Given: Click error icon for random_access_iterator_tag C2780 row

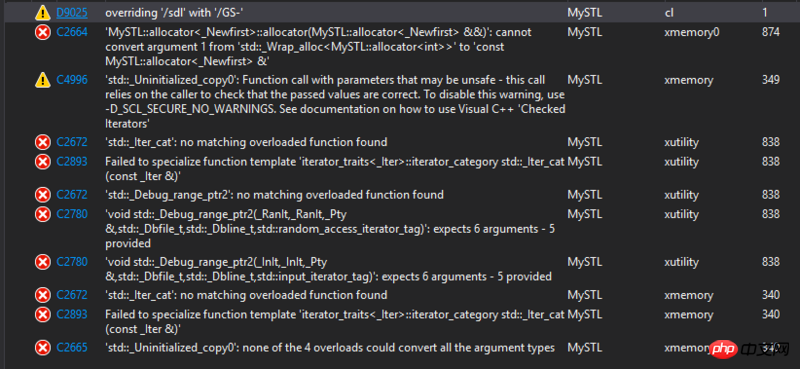Looking at the screenshot, I should [42, 214].
